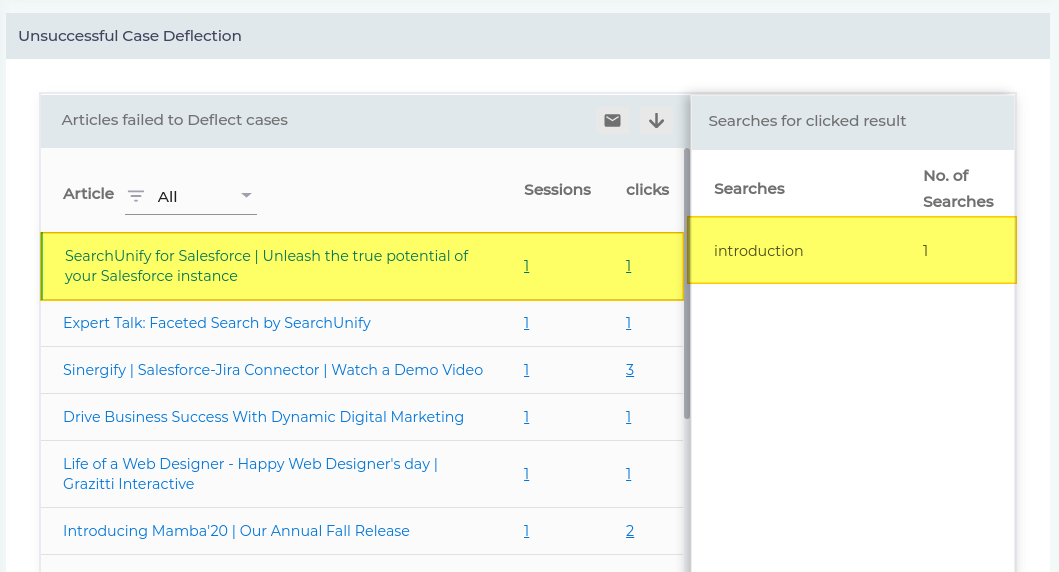Viewport: 1059px width, 572px height.
Task: Click the download arrow icon
Action: (x=656, y=120)
